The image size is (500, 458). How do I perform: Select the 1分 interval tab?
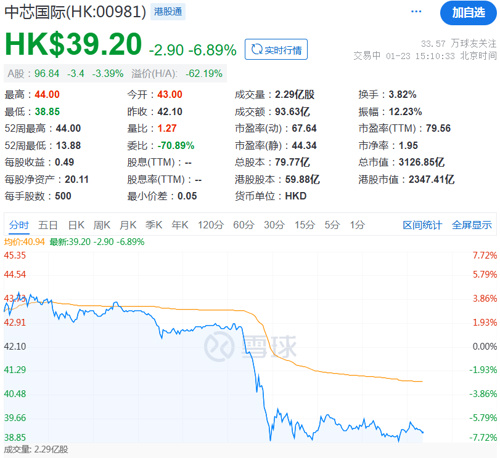tap(357, 225)
